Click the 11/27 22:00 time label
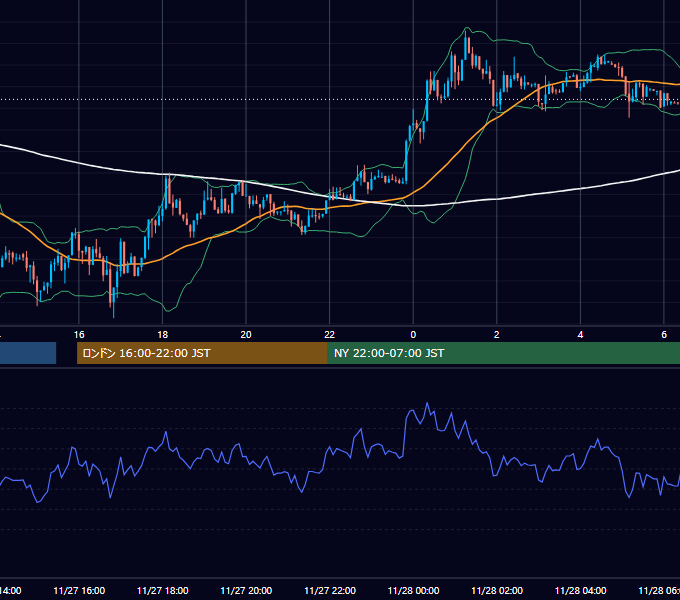The width and height of the screenshot is (680, 600). [x=330, y=590]
